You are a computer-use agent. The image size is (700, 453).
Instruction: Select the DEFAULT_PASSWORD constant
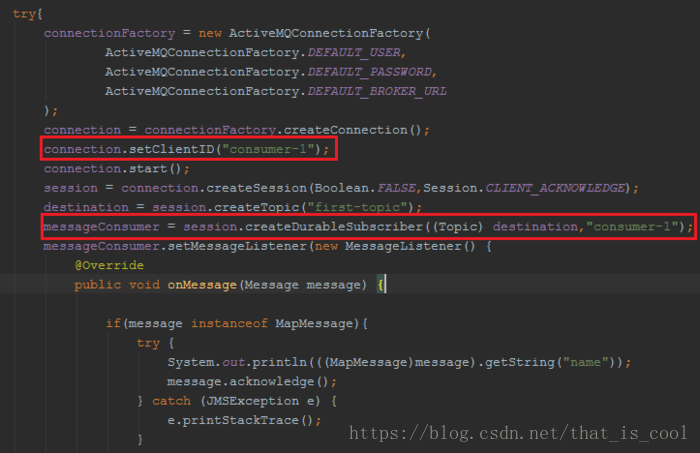point(370,72)
